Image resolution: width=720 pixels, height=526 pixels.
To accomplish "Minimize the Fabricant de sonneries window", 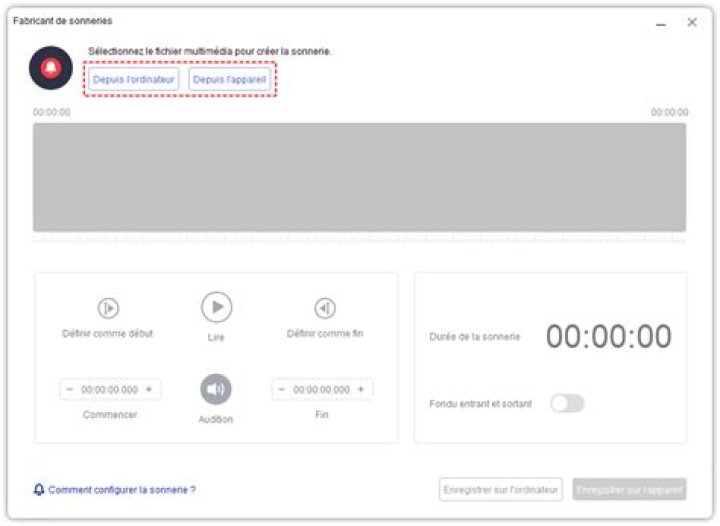I will tap(661, 22).
